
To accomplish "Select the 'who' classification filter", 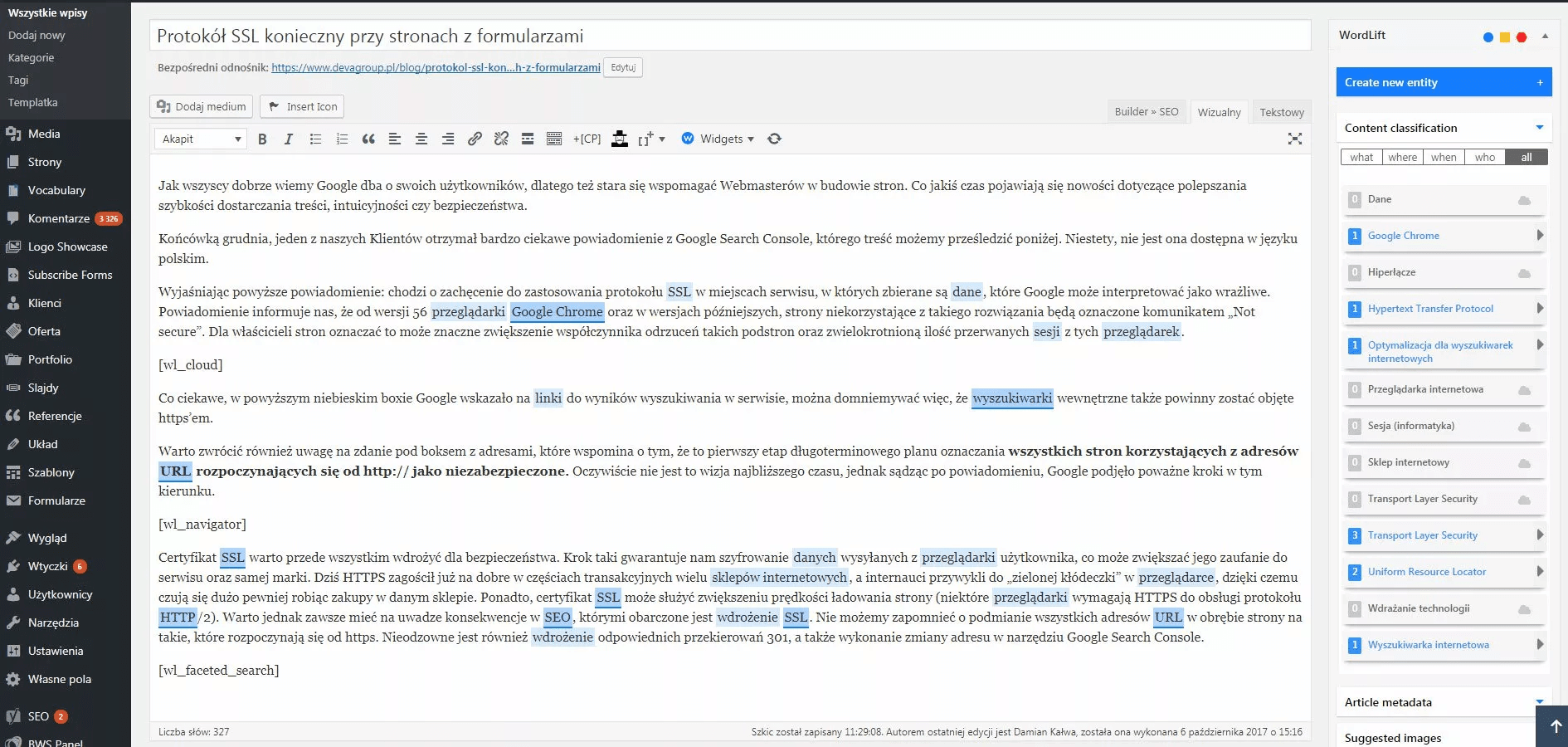I will pyautogui.click(x=1484, y=158).
